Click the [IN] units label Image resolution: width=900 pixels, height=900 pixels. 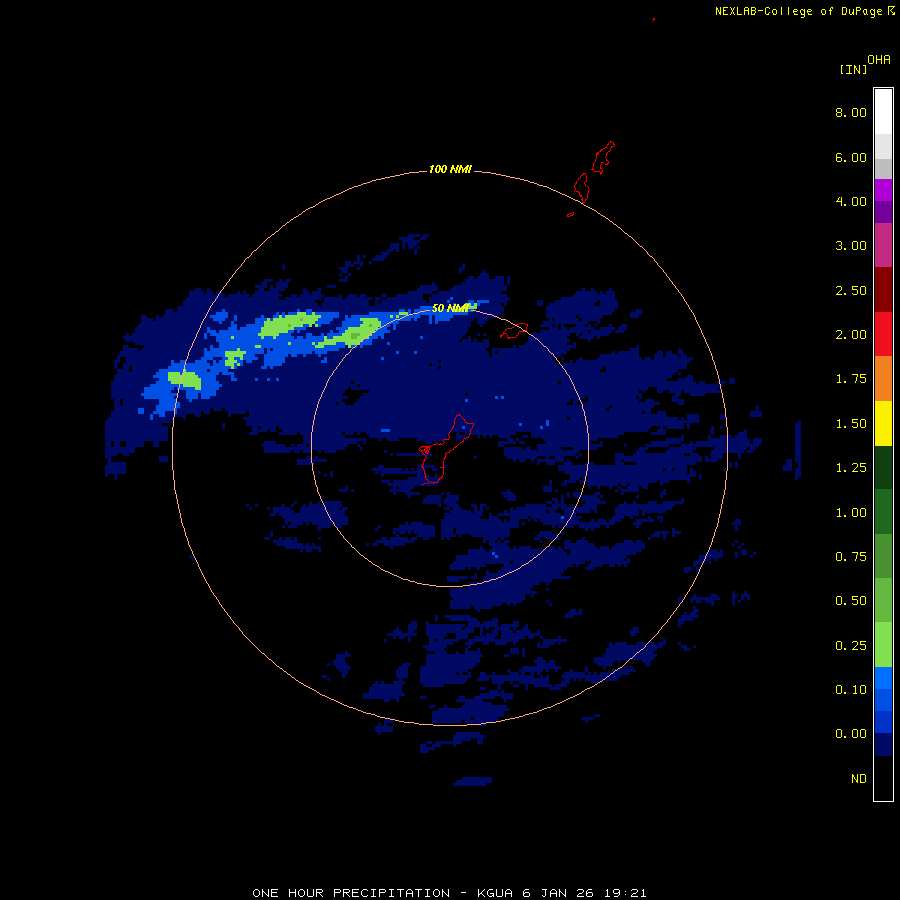[853, 69]
